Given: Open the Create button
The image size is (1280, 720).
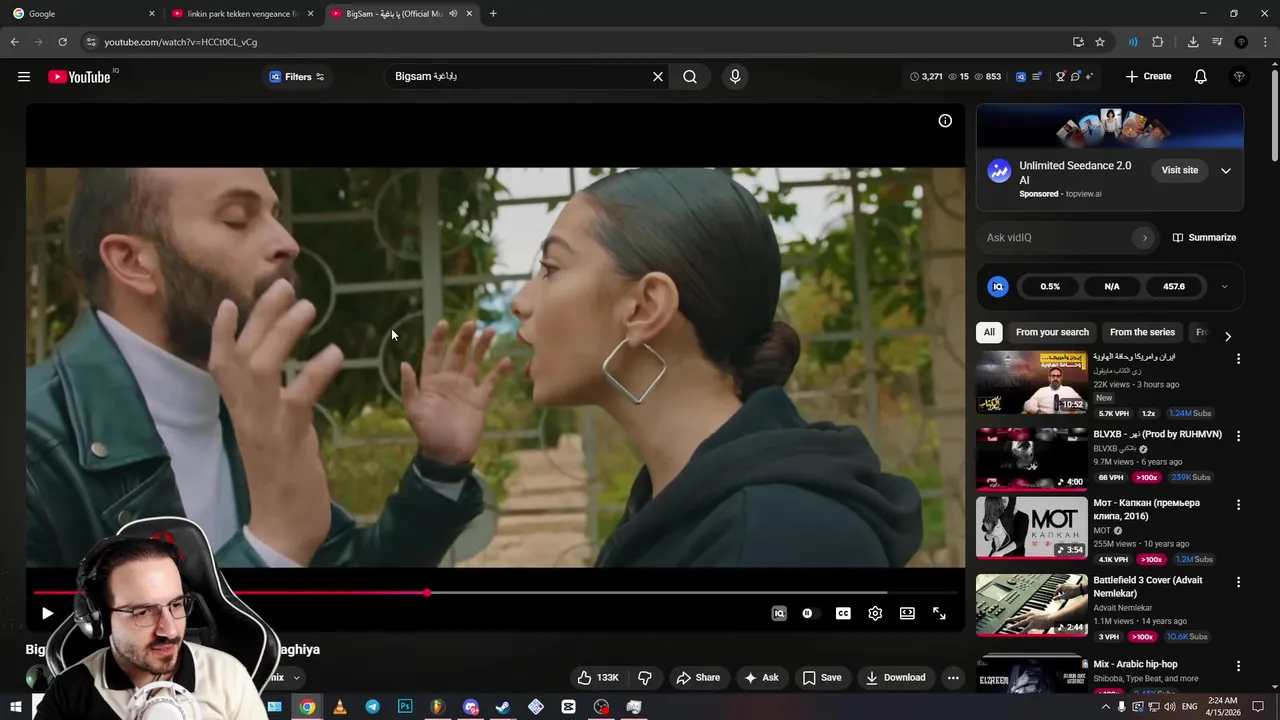Looking at the screenshot, I should pos(1148,77).
